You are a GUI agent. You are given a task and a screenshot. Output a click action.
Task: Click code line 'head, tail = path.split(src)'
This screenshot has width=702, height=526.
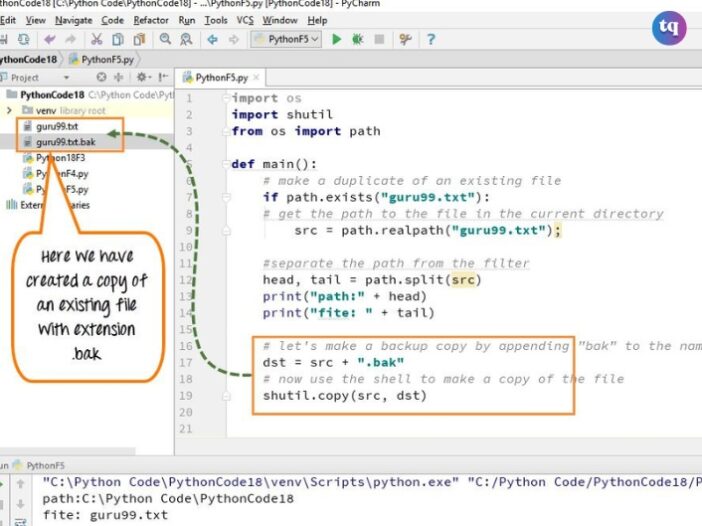372,280
